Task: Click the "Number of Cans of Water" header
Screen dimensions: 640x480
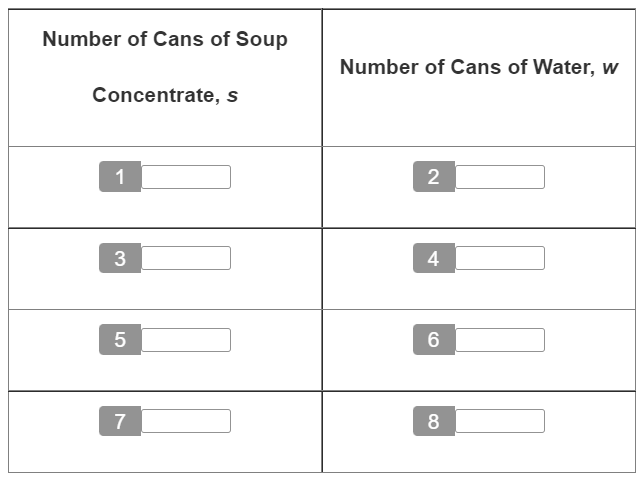Action: pyautogui.click(x=466, y=67)
